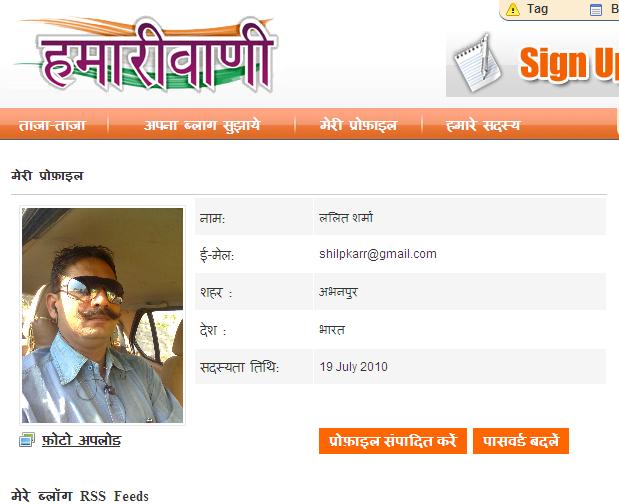The height and width of the screenshot is (504, 619).
Task: Open the ताज़ा-ताज़ा menu item
Action: click(x=52, y=125)
